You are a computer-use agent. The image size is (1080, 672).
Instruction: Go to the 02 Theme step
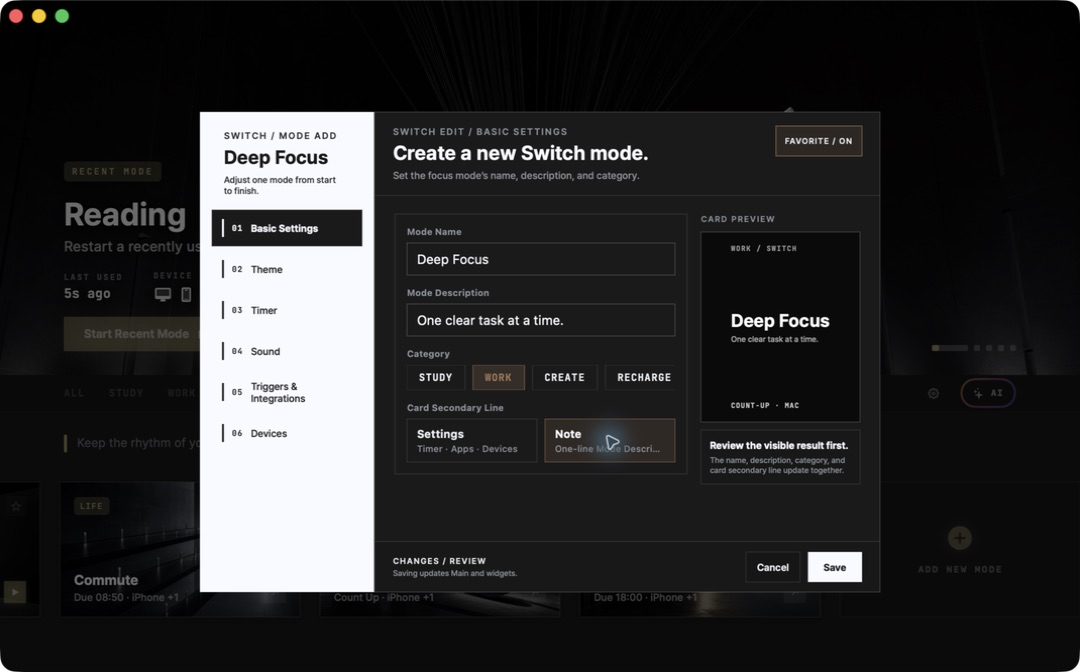287,269
